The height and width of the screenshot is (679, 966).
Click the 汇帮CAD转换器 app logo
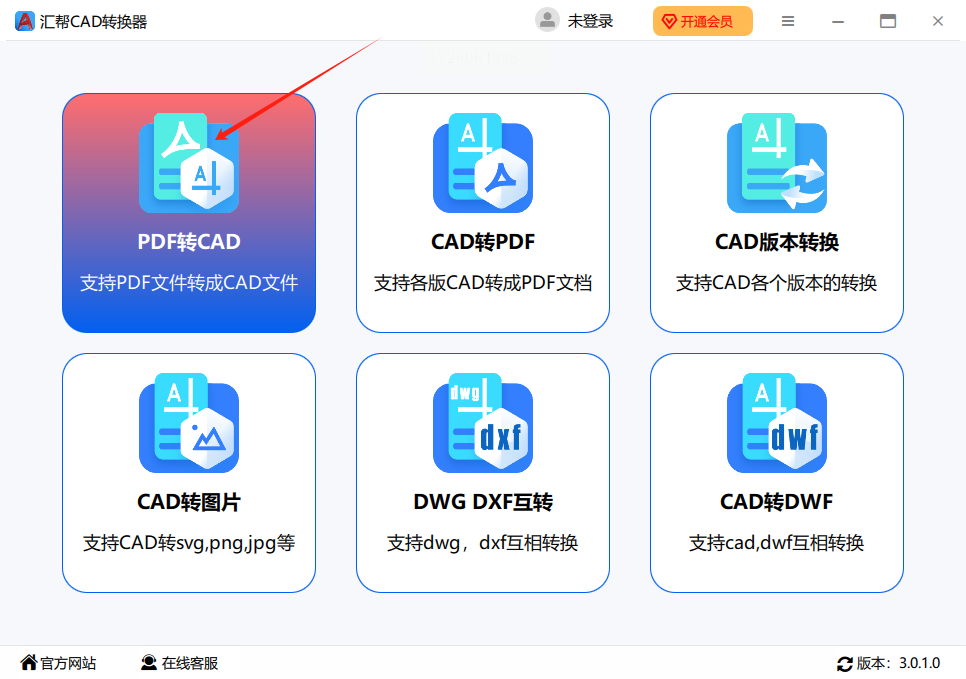(25, 21)
